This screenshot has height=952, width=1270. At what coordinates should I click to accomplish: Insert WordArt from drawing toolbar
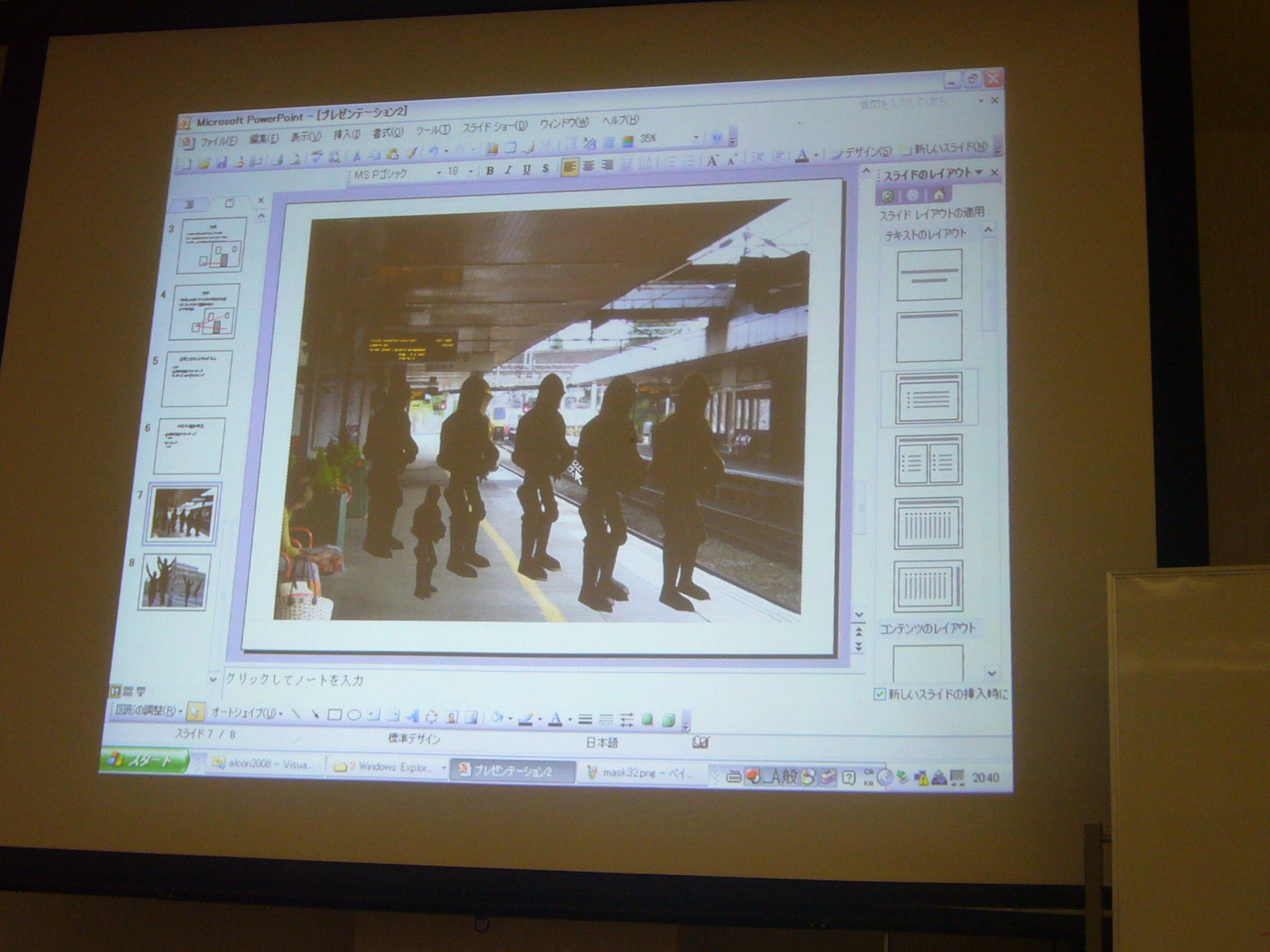pyautogui.click(x=412, y=716)
